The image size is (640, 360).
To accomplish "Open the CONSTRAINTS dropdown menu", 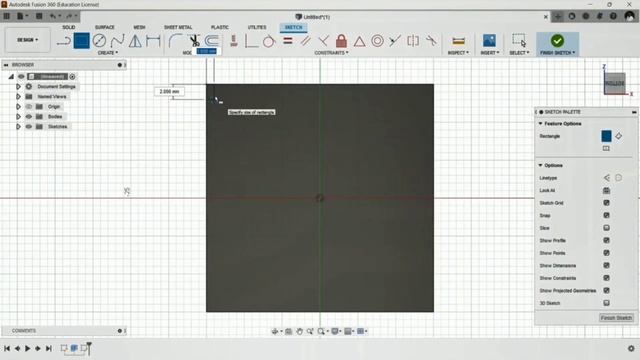I will coord(331,53).
